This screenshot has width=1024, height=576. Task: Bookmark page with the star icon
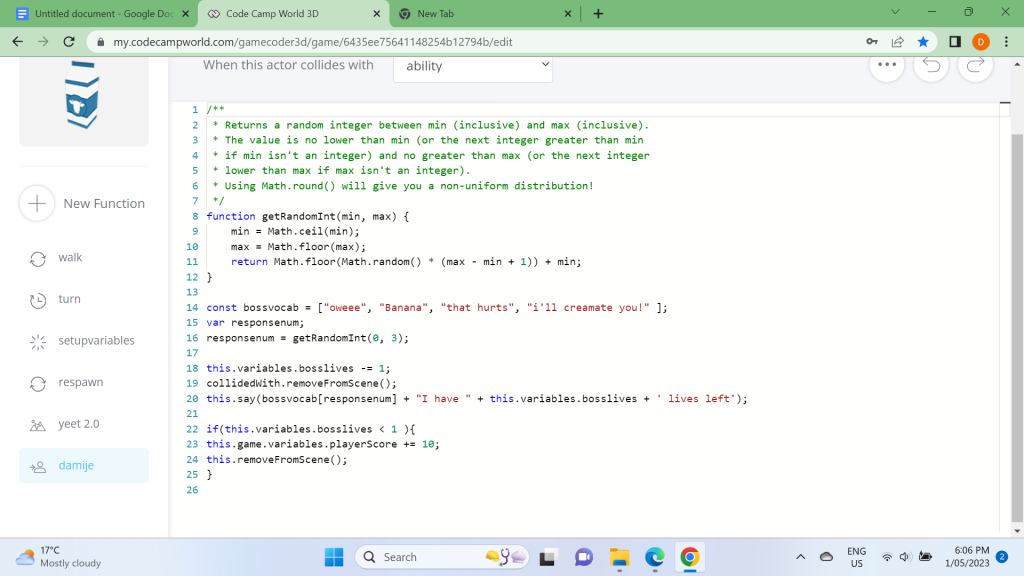[x=923, y=42]
